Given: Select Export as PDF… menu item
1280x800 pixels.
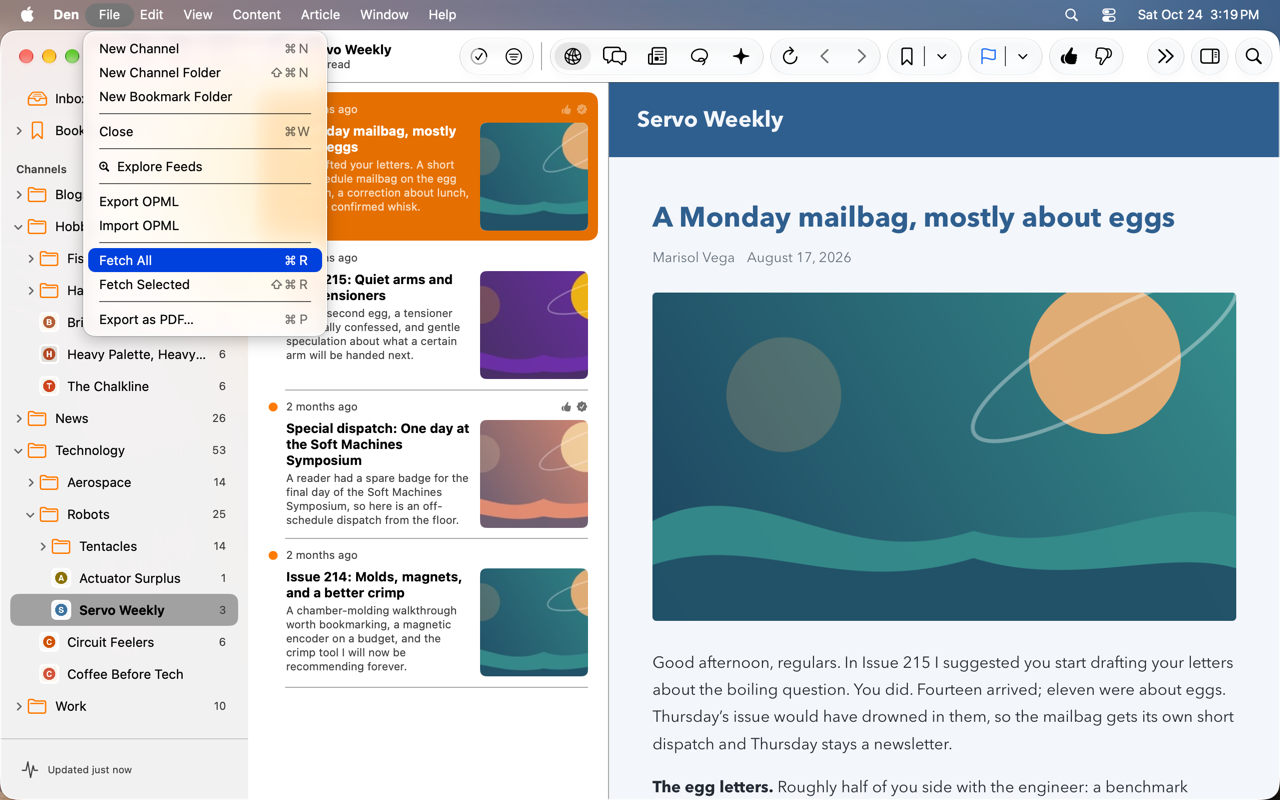Looking at the screenshot, I should (204, 319).
